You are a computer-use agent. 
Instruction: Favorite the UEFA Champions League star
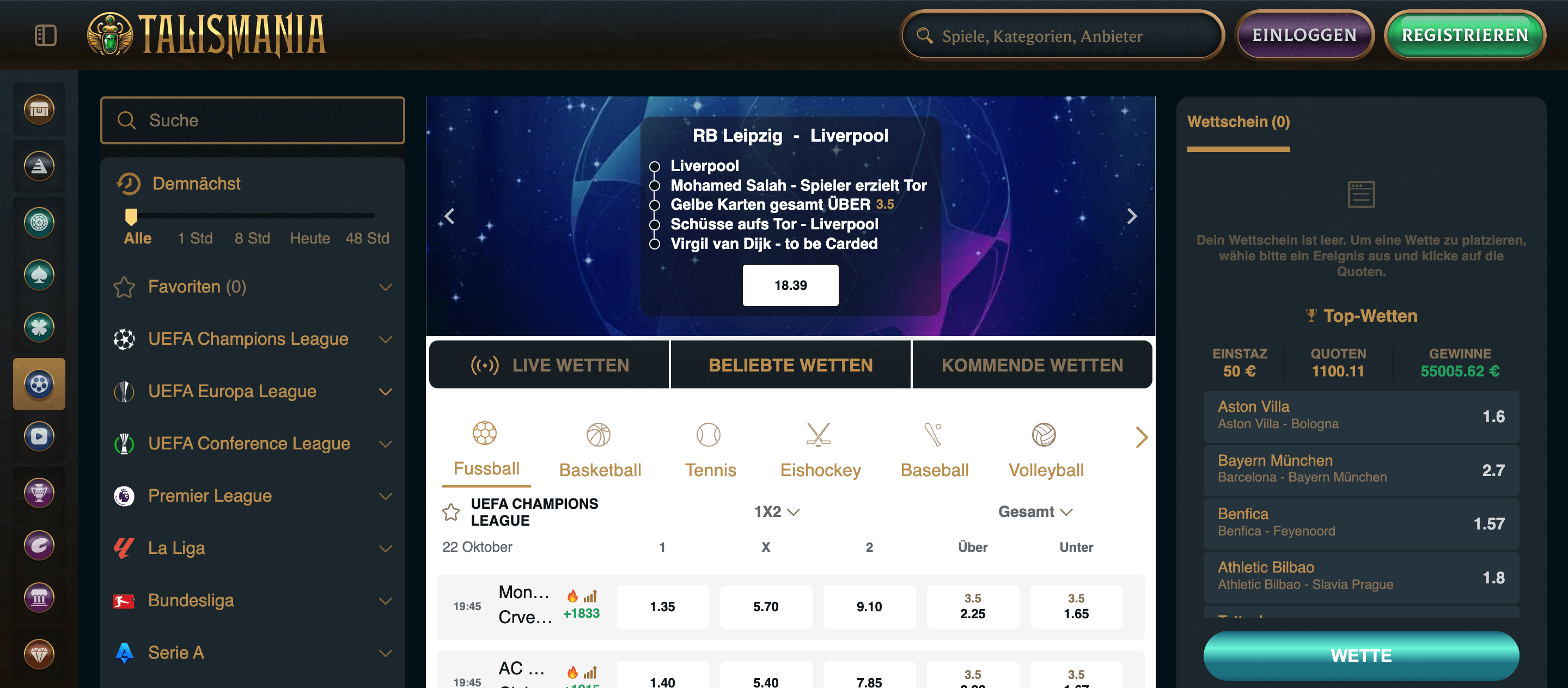coord(451,512)
